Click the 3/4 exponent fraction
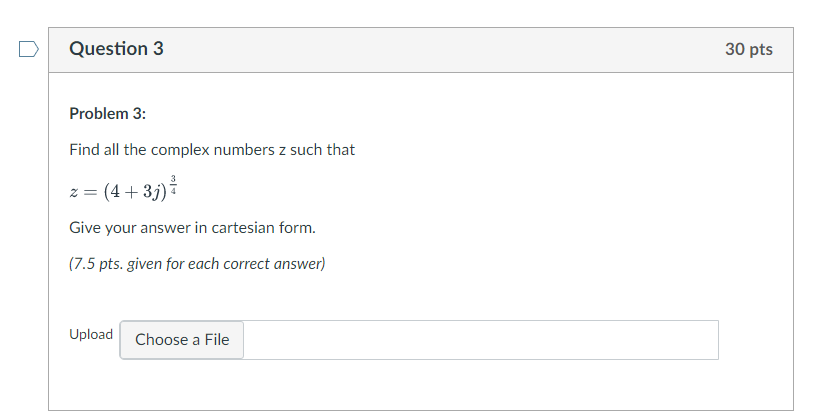This screenshot has width=817, height=419. (173, 185)
